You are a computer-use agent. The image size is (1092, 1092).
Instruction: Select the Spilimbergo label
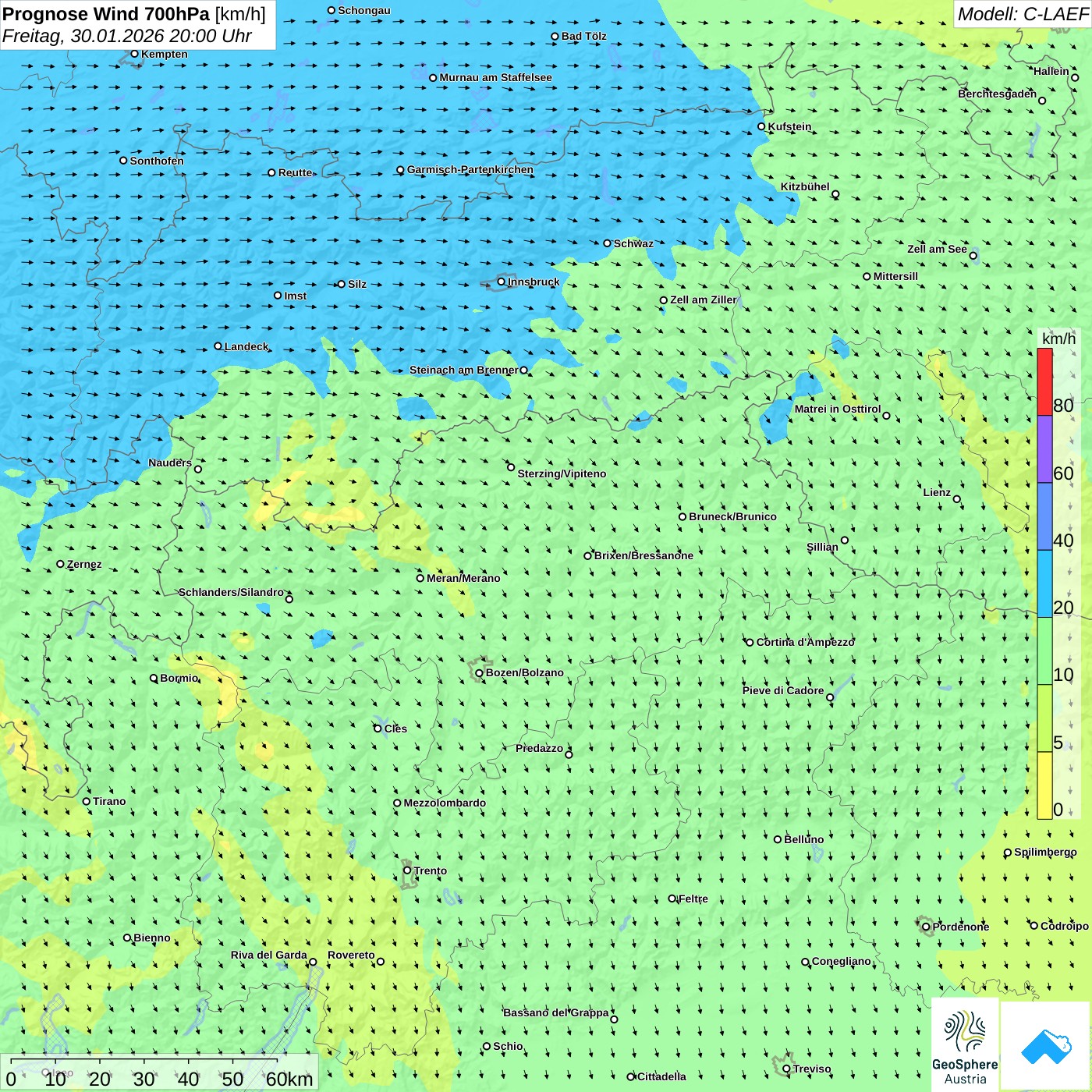(x=1045, y=852)
